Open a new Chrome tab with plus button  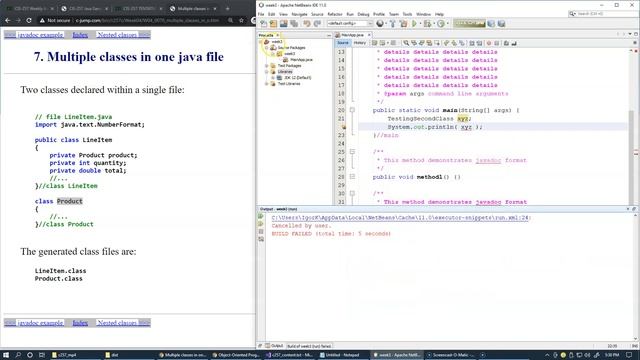(227, 8)
